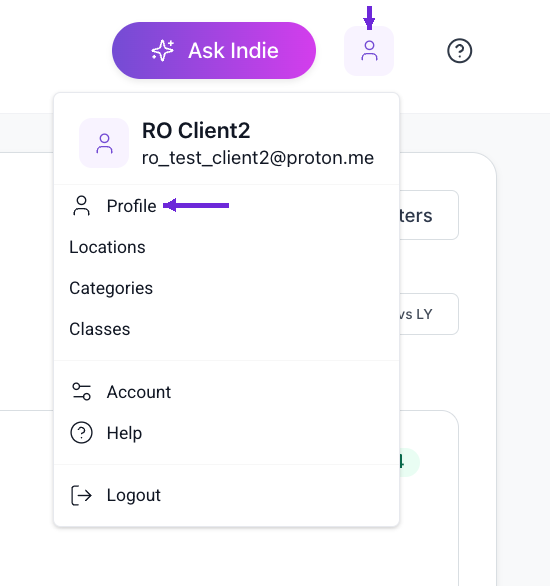Click the exit arrow icon beside Logout
The image size is (550, 586).
(81, 495)
